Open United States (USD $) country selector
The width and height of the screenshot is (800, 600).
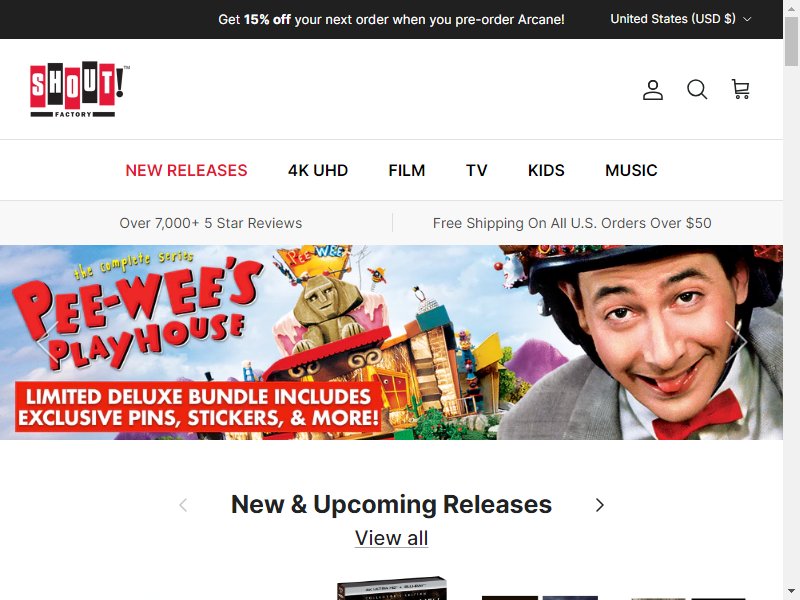681,19
